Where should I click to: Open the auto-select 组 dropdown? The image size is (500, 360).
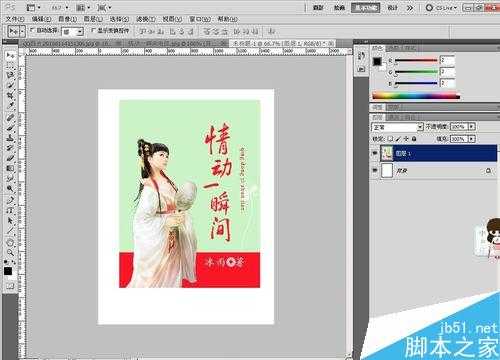pos(72,32)
